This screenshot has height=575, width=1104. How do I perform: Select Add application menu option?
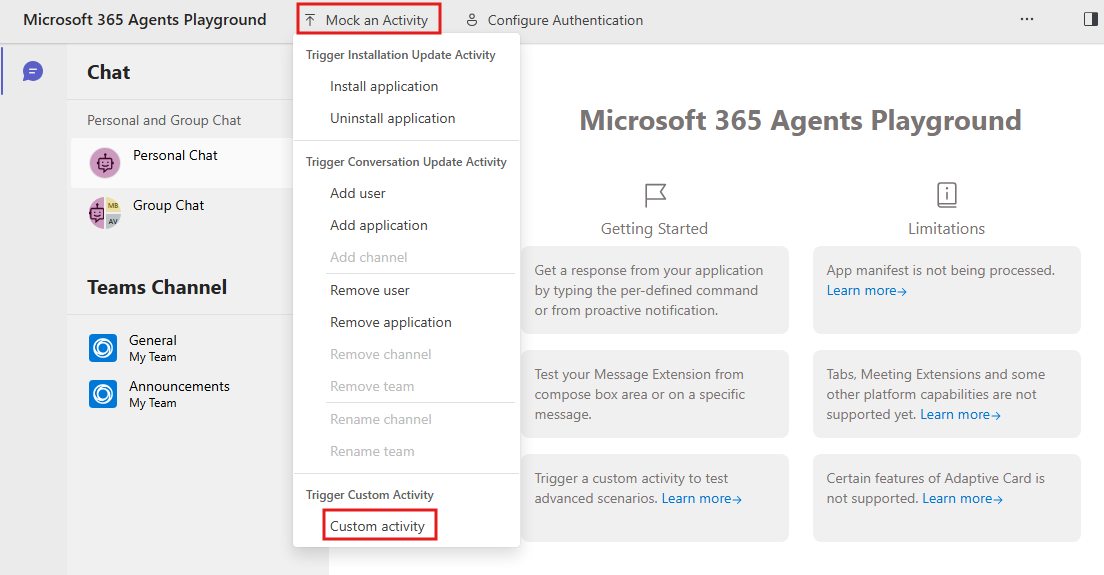(x=379, y=226)
